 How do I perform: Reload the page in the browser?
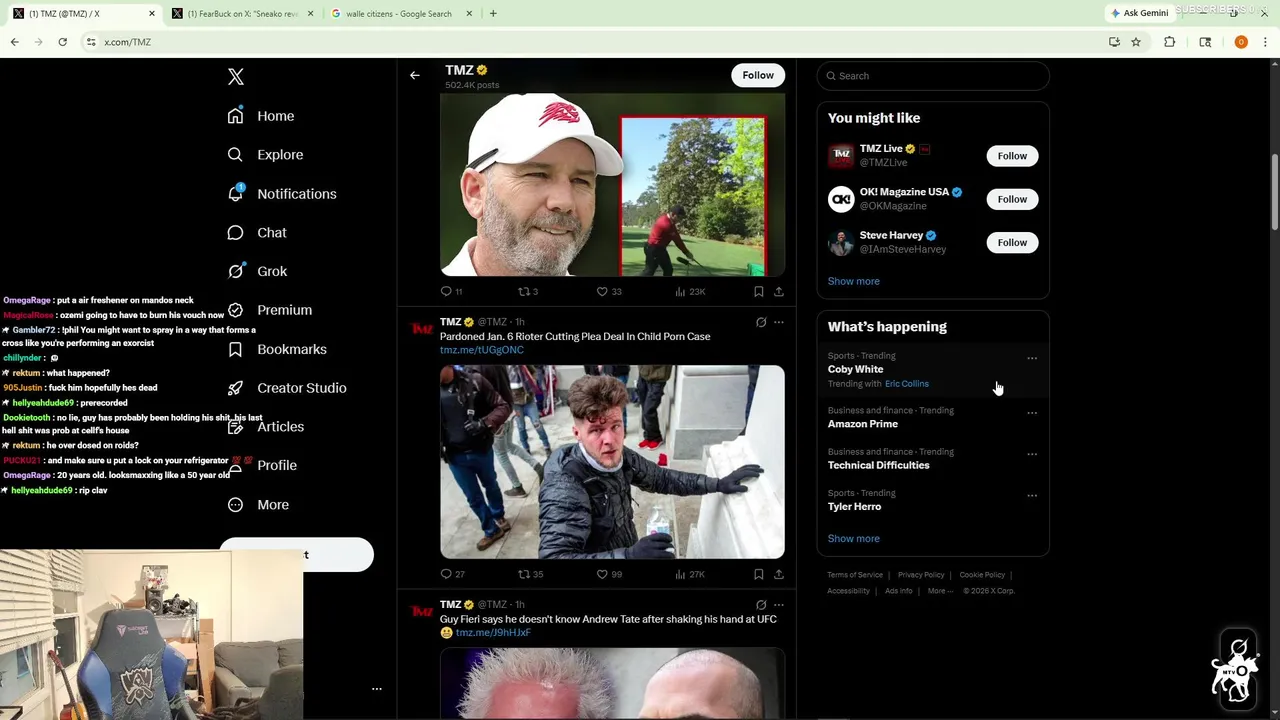[62, 42]
